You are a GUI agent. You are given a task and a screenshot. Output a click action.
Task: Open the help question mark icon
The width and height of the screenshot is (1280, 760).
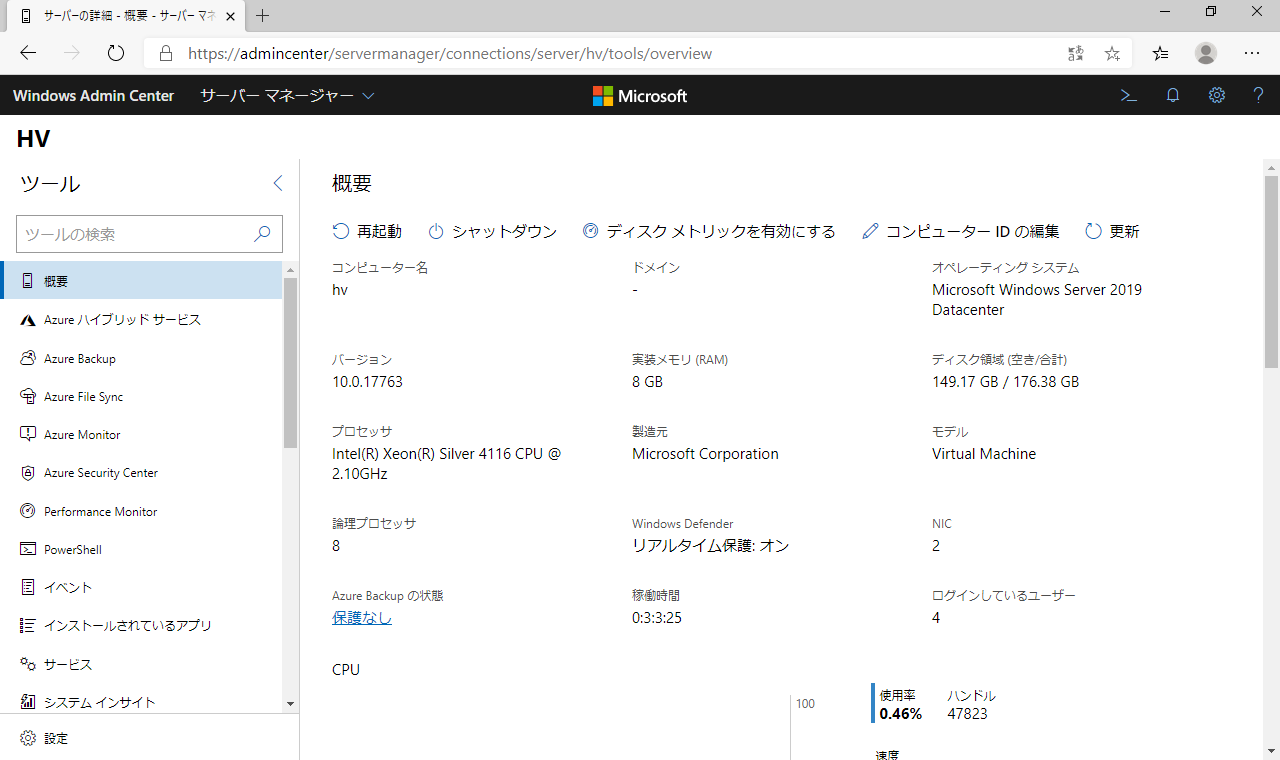pyautogui.click(x=1259, y=96)
